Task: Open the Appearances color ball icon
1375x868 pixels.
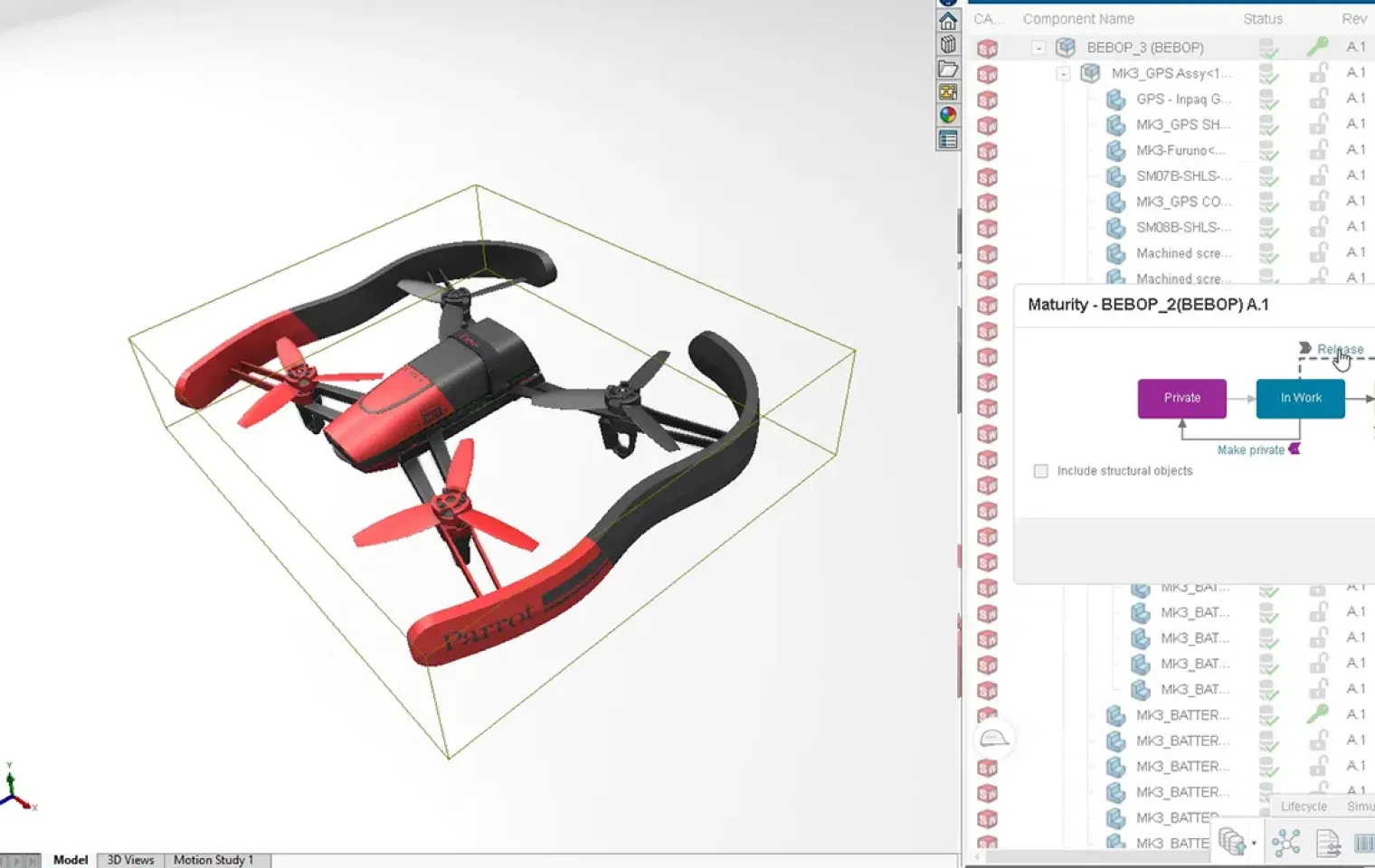Action: tap(948, 115)
